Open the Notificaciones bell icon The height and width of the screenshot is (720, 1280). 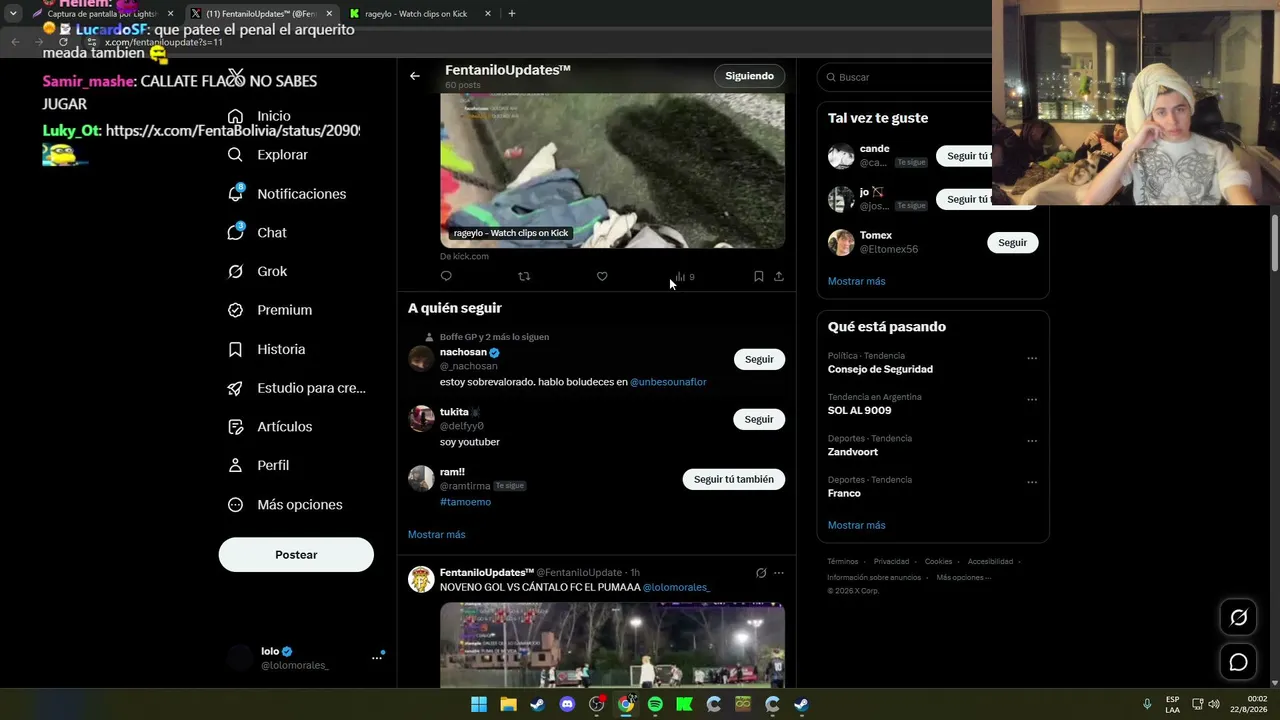point(235,194)
